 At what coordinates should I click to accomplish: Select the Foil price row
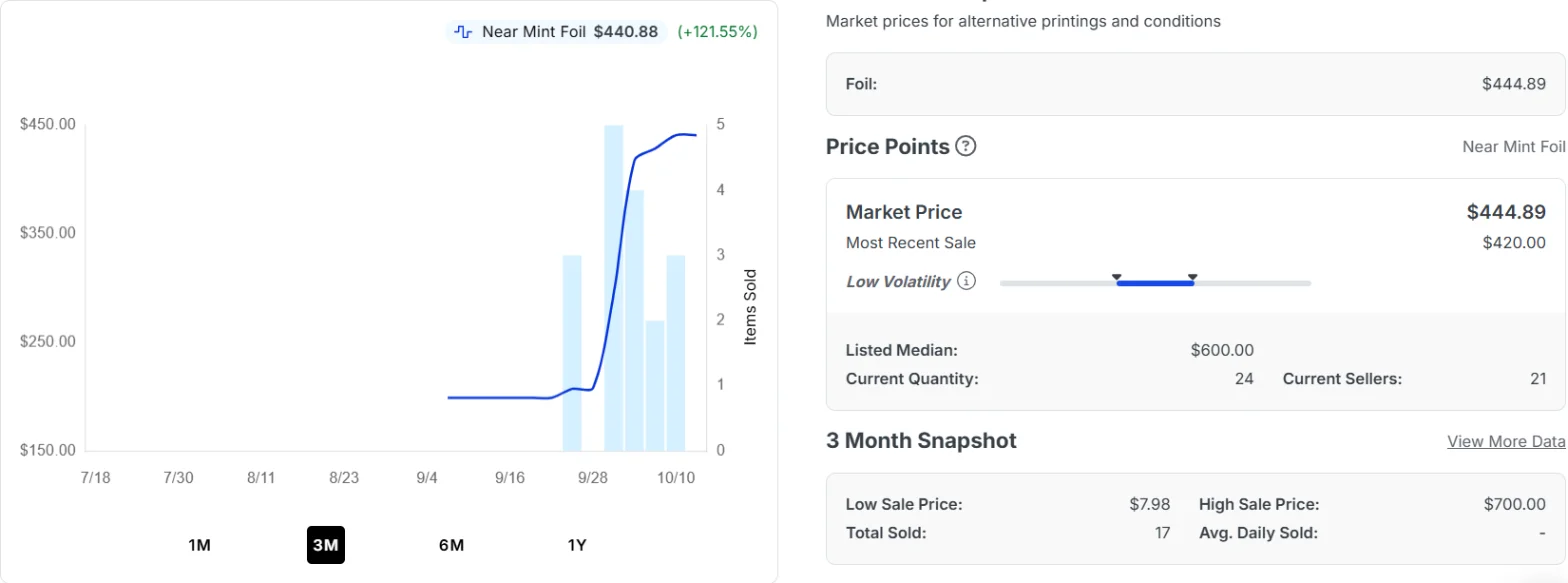pos(1196,84)
